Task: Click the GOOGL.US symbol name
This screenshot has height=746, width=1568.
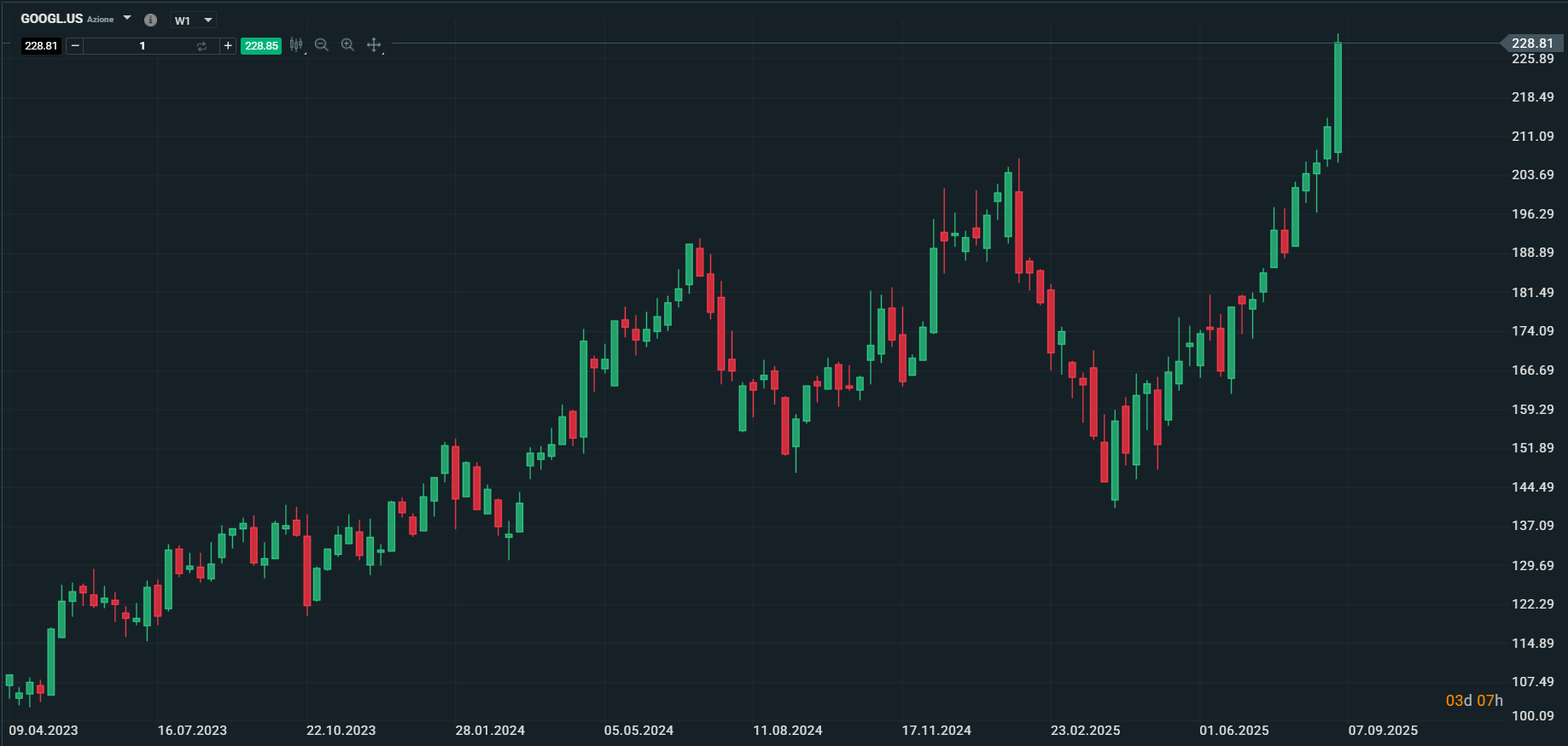Action: (x=52, y=19)
